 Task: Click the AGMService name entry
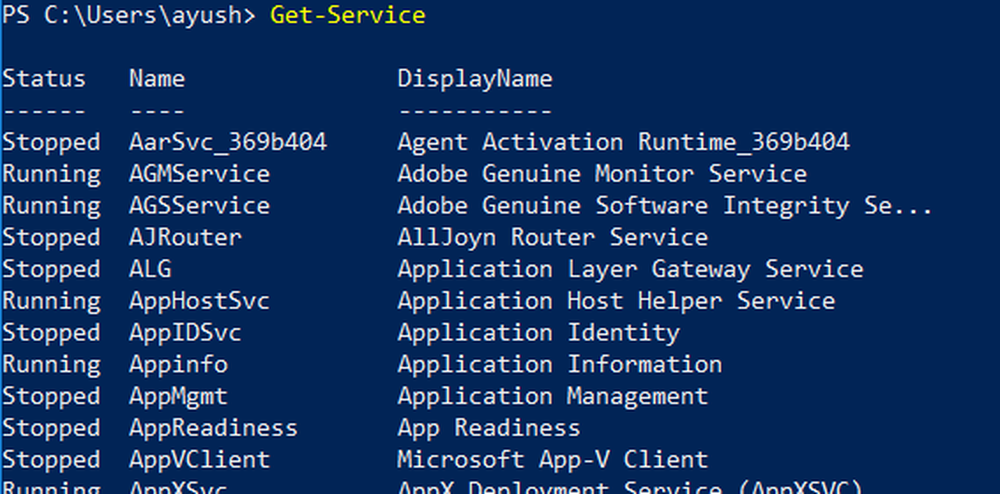pyautogui.click(x=199, y=174)
